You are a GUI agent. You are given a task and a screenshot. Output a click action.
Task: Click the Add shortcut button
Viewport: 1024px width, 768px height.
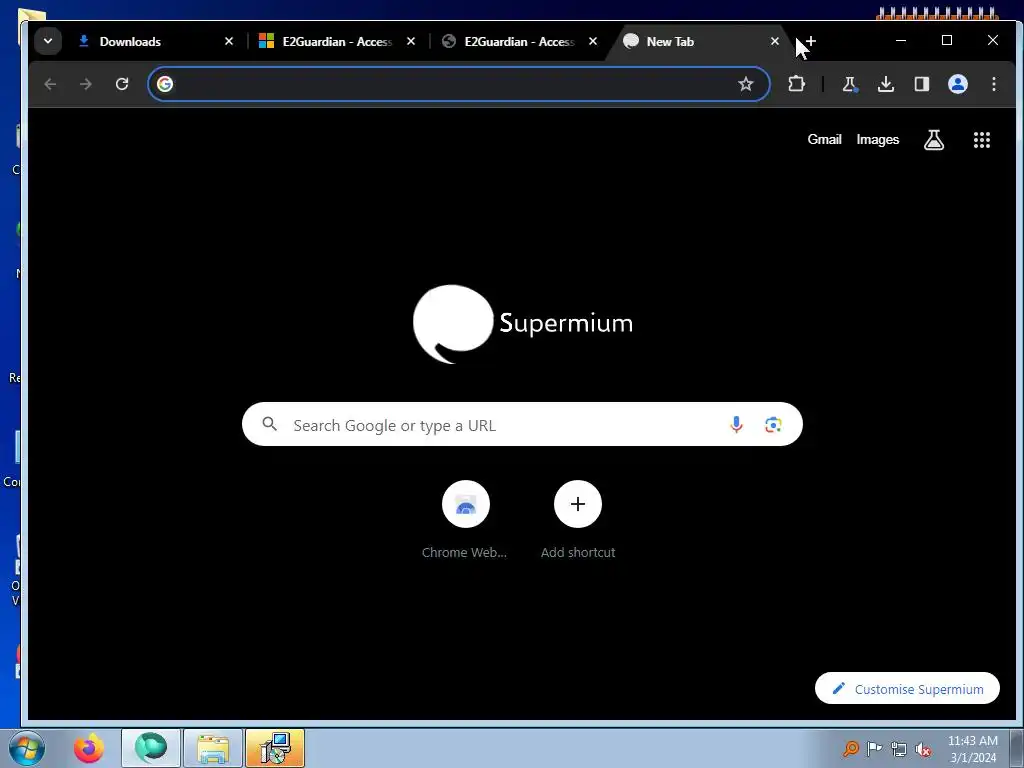[x=577, y=519]
